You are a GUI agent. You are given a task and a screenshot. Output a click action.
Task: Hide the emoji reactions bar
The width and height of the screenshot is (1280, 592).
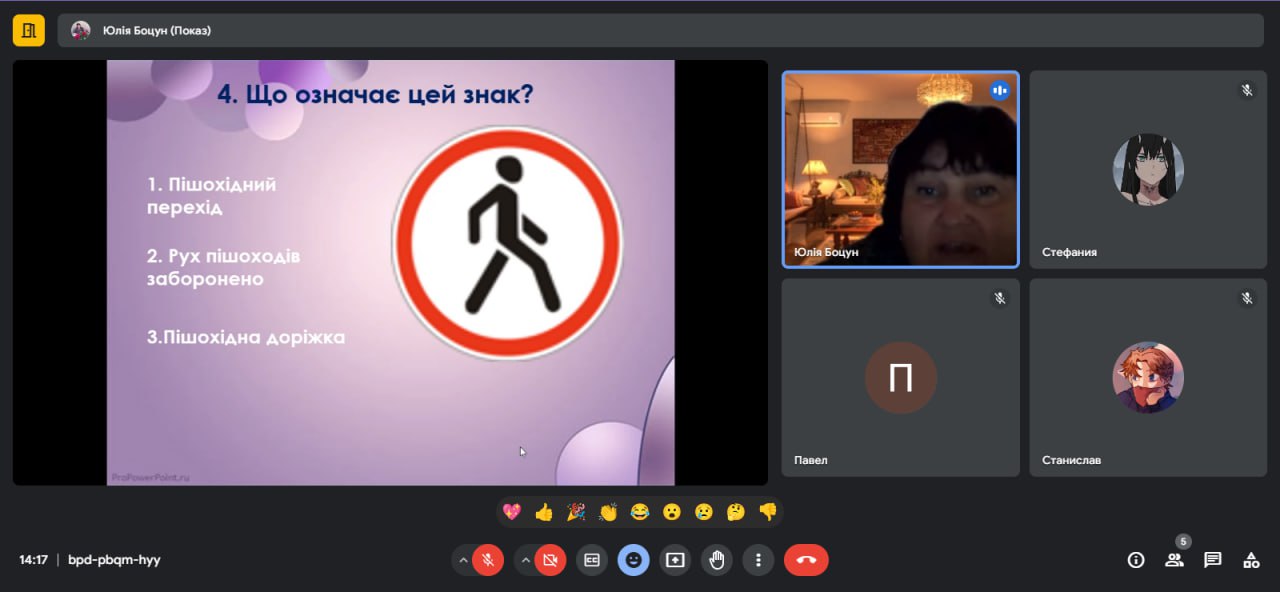click(x=633, y=560)
